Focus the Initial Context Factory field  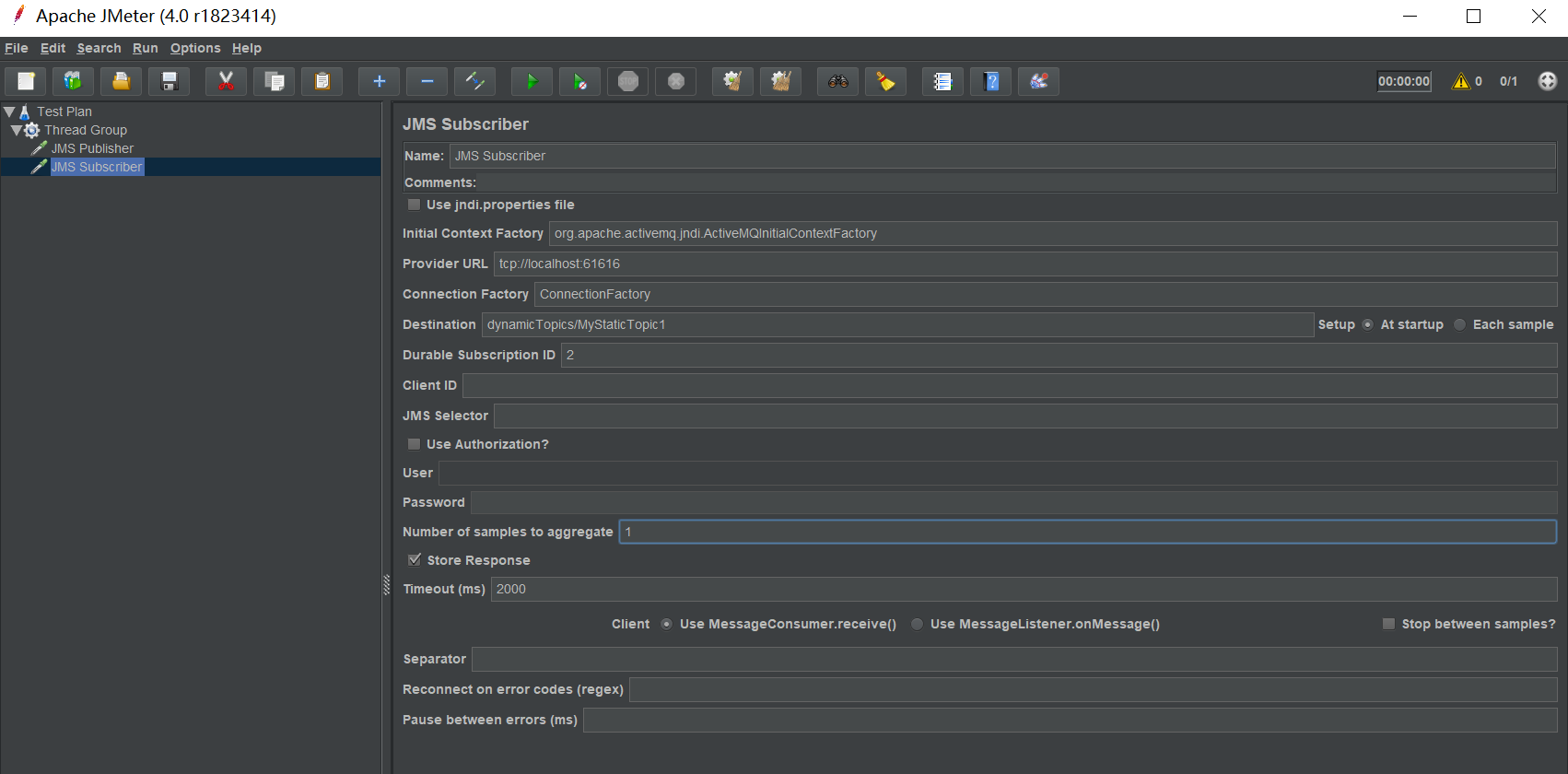point(1053,233)
